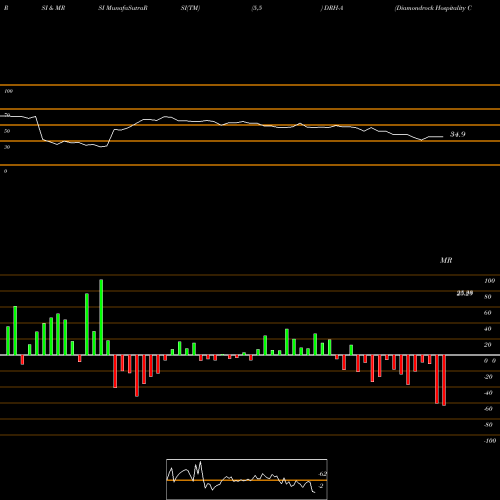Click the 80 label on MR axis
Image resolution: width=500 pixels, height=500 pixels.
pyautogui.click(x=488, y=297)
